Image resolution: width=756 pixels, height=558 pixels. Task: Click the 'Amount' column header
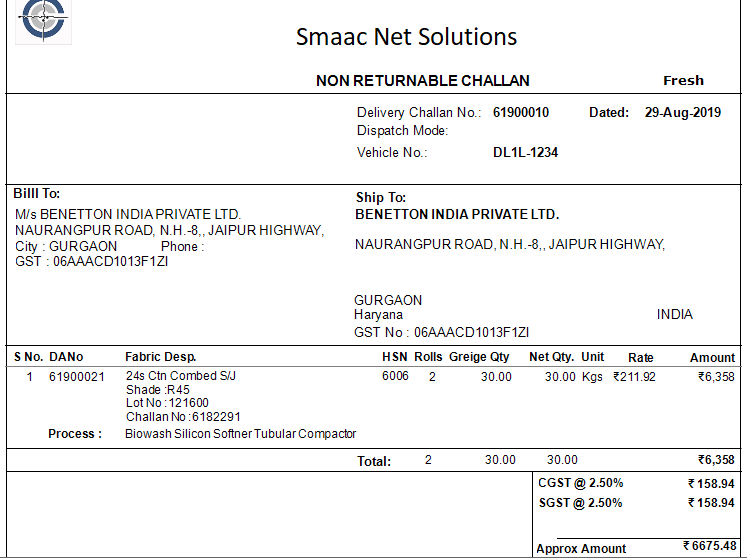pyautogui.click(x=712, y=358)
